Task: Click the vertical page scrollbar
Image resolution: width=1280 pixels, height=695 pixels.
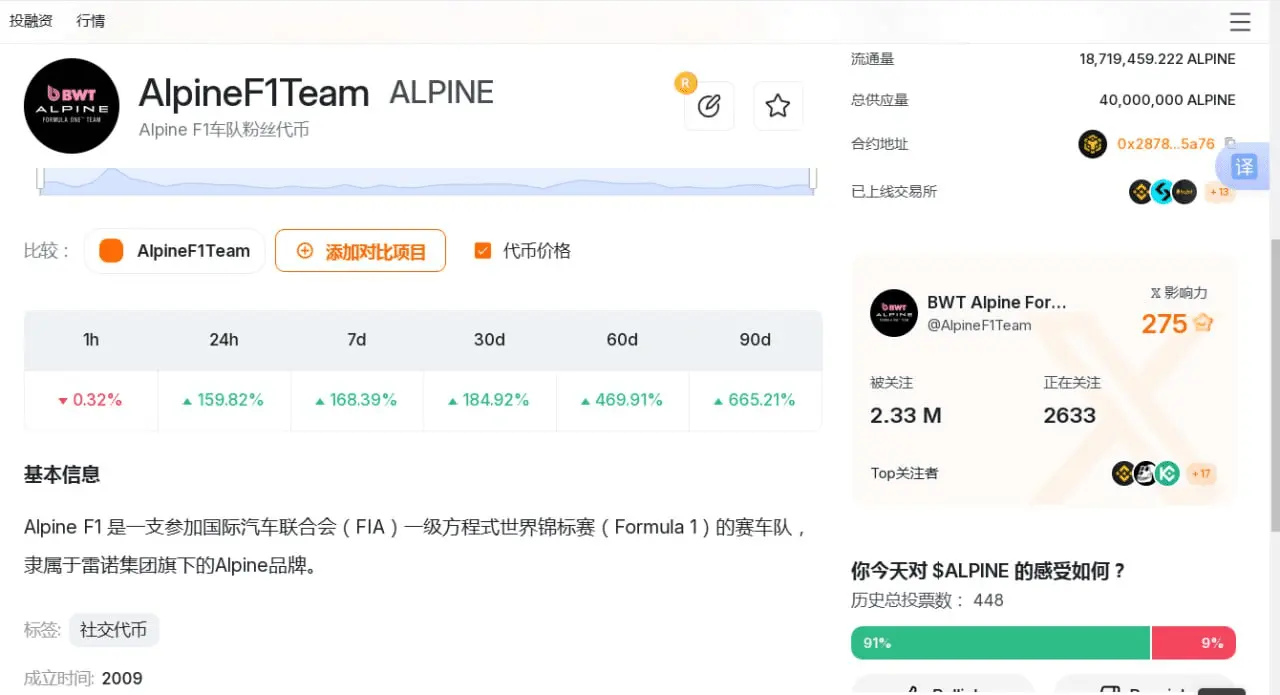Action: coord(1274,385)
